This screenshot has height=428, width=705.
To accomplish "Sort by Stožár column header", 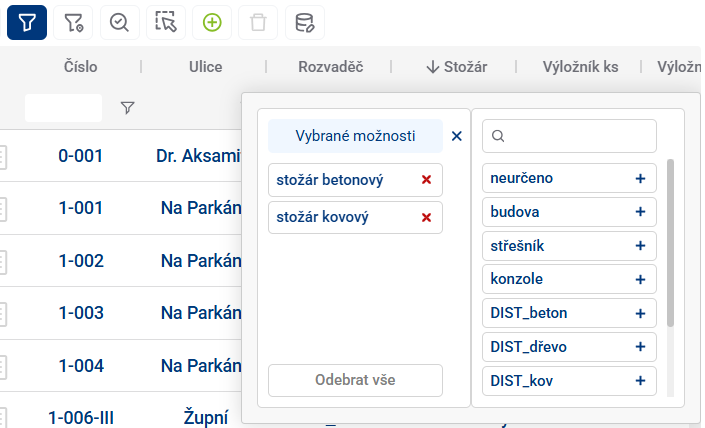I will click(456, 67).
